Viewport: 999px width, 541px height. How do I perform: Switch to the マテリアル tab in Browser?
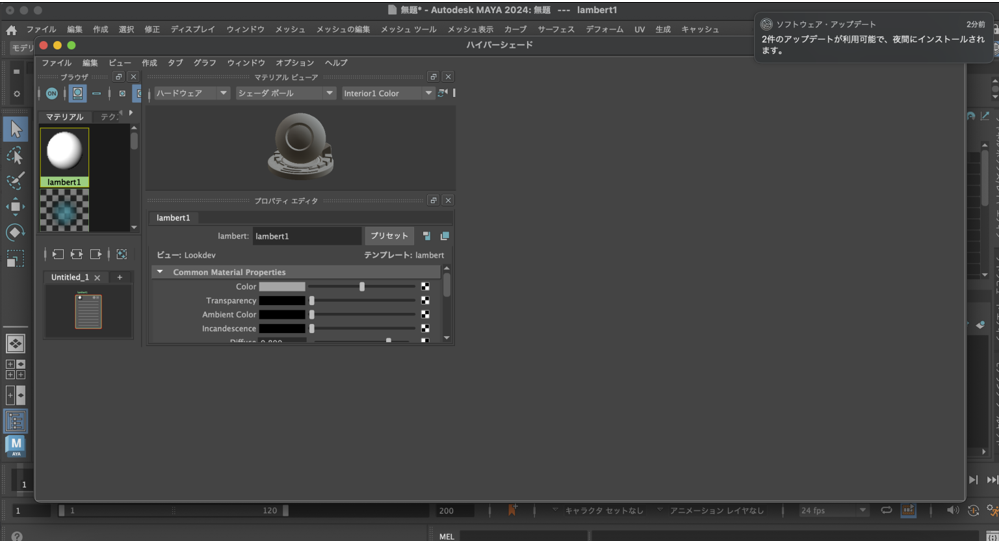(64, 117)
